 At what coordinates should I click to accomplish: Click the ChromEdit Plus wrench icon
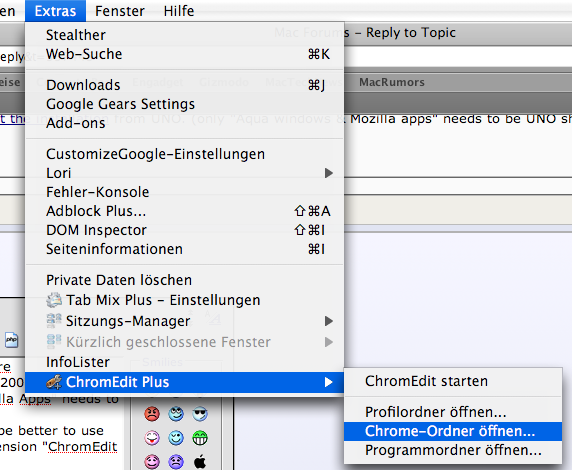point(54,382)
